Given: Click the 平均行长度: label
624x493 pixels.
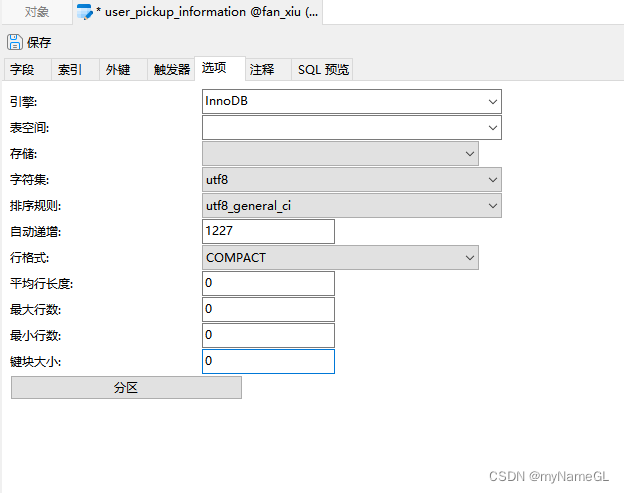Looking at the screenshot, I should coord(41,283).
